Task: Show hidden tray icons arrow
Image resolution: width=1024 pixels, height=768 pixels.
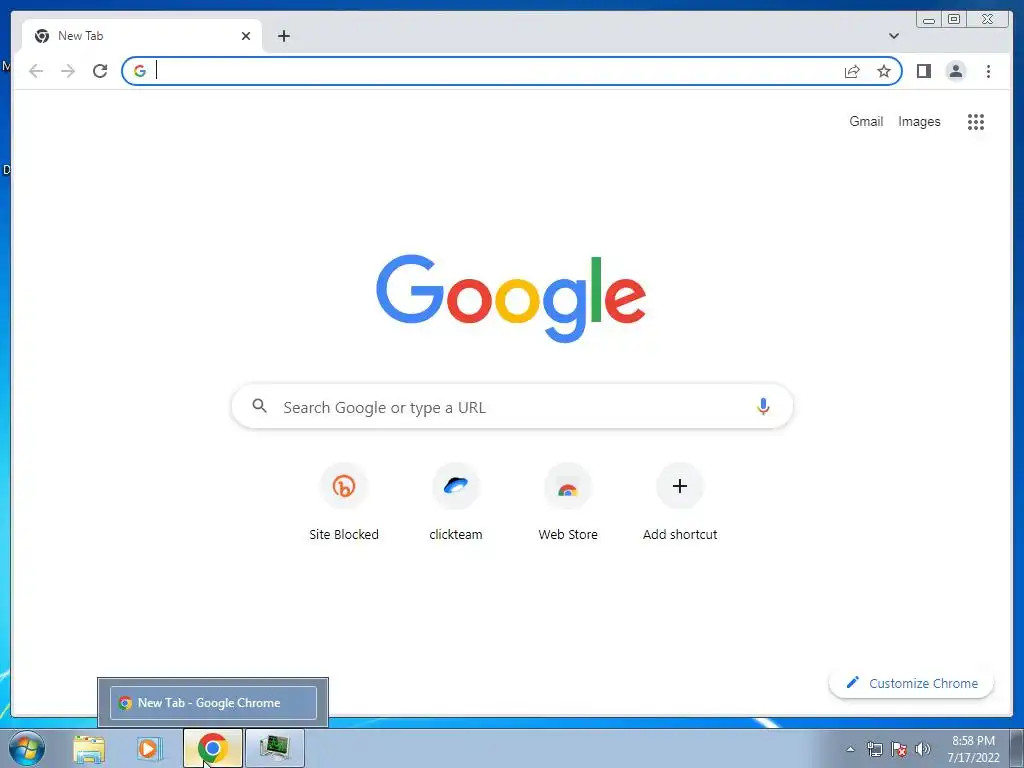Action: point(850,749)
